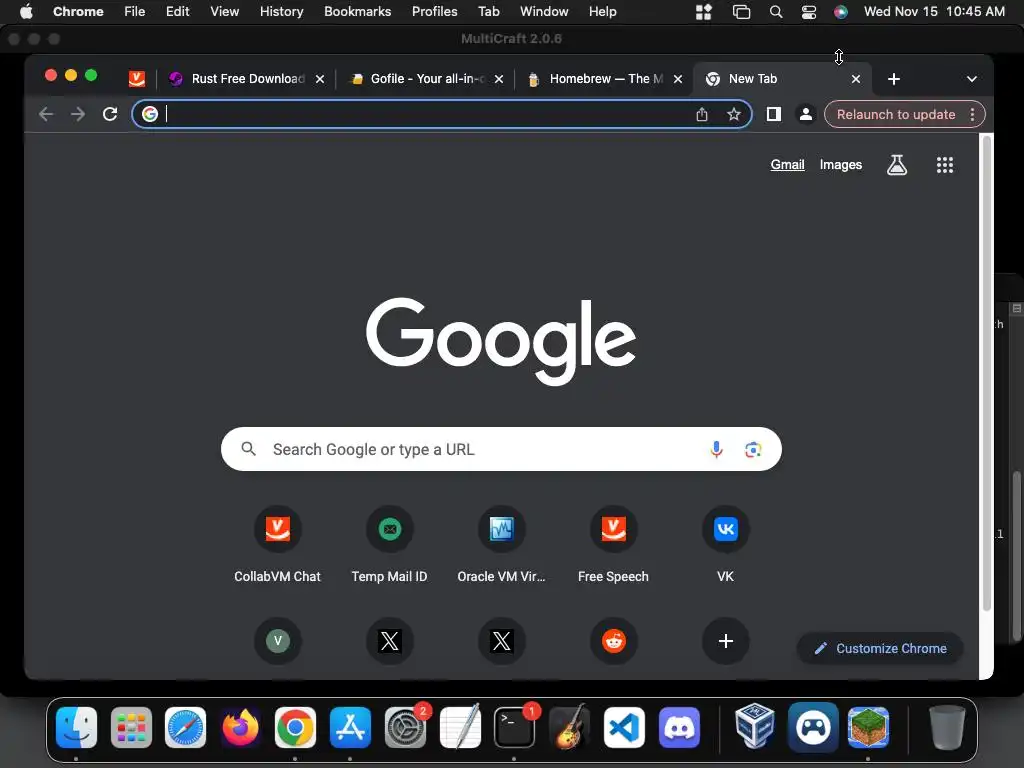1024x768 pixels.
Task: Click the New Tab page scrollbar
Action: point(987,372)
